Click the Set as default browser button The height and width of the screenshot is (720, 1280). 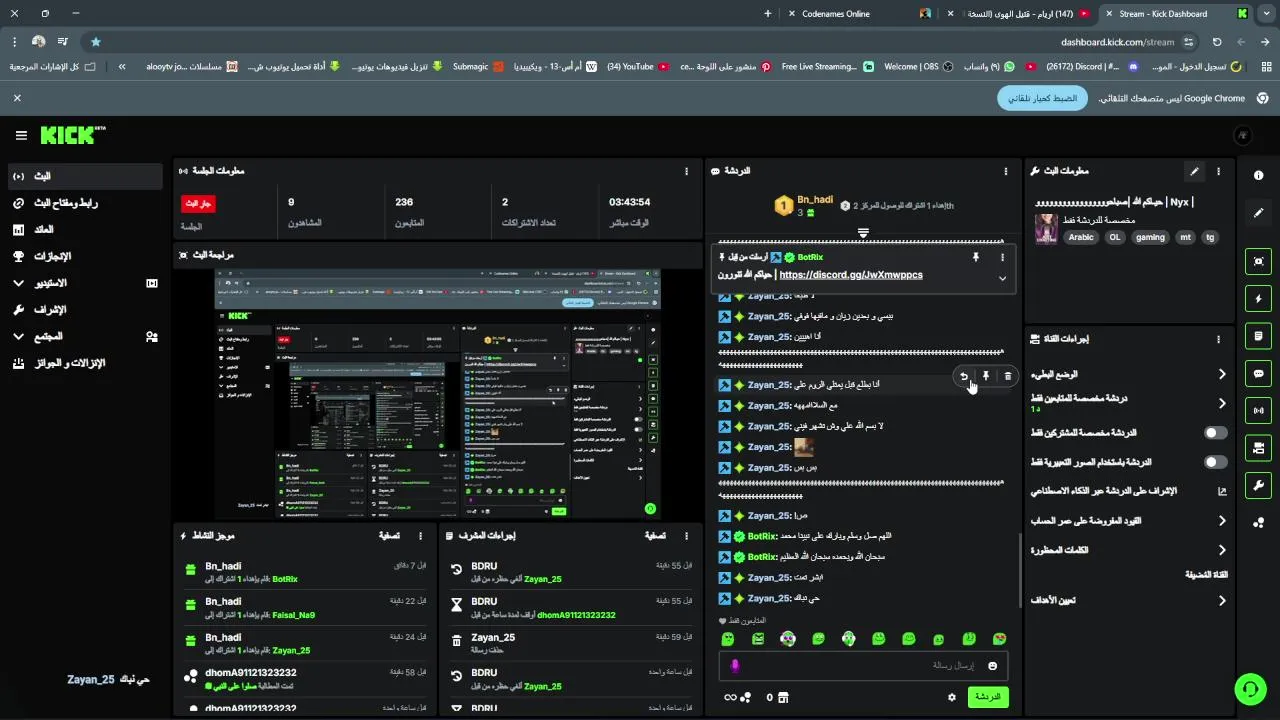click(x=1042, y=98)
